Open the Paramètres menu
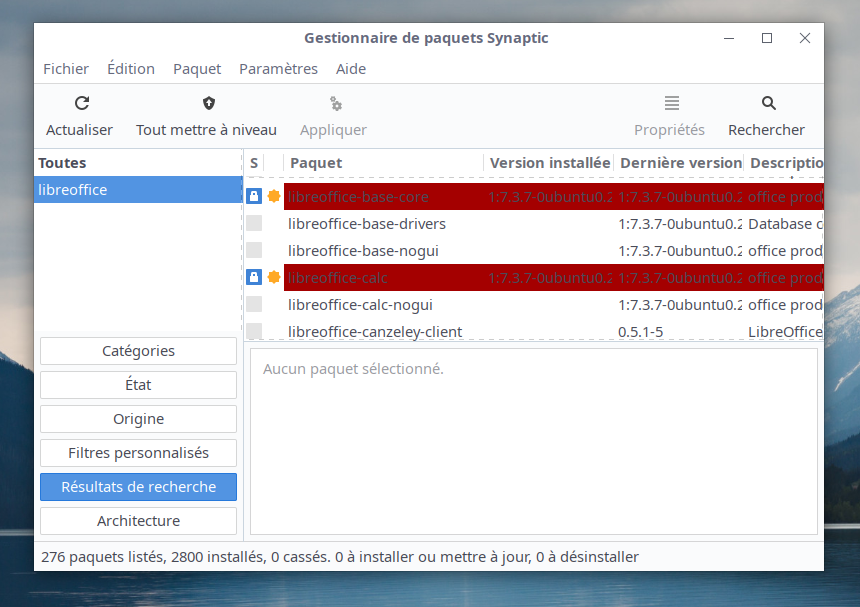 [278, 69]
